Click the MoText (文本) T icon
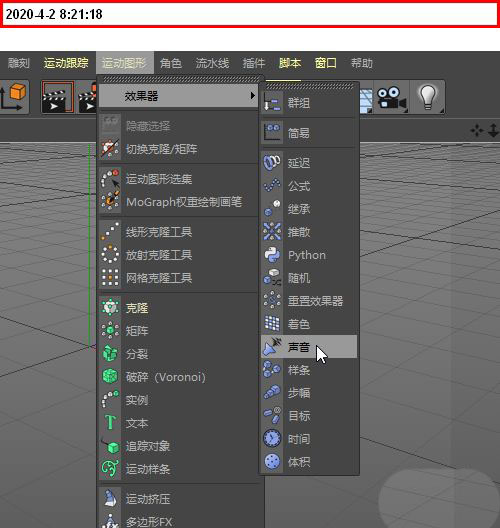The height and width of the screenshot is (528, 500). coord(110,423)
